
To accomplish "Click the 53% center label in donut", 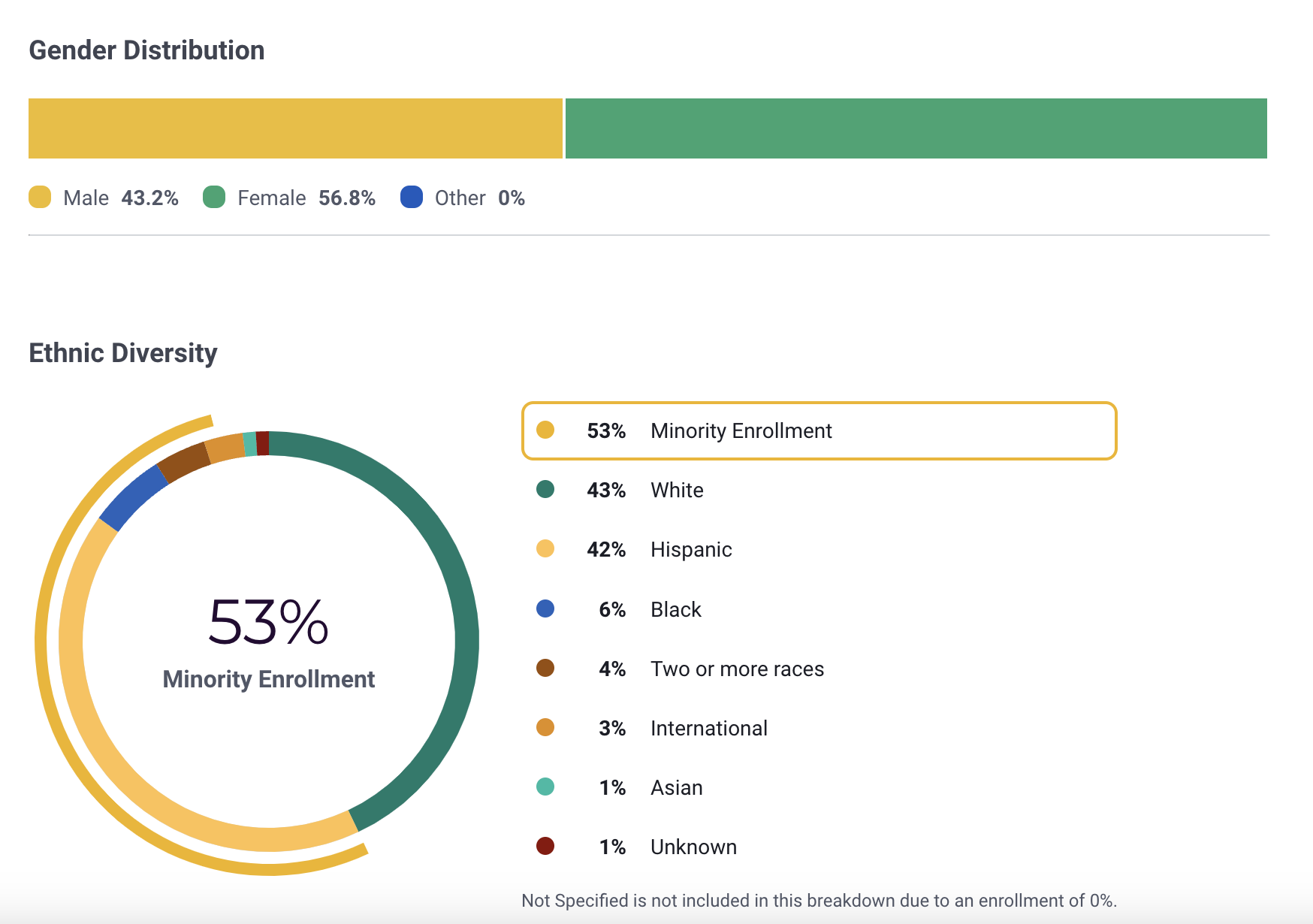I will [268, 622].
